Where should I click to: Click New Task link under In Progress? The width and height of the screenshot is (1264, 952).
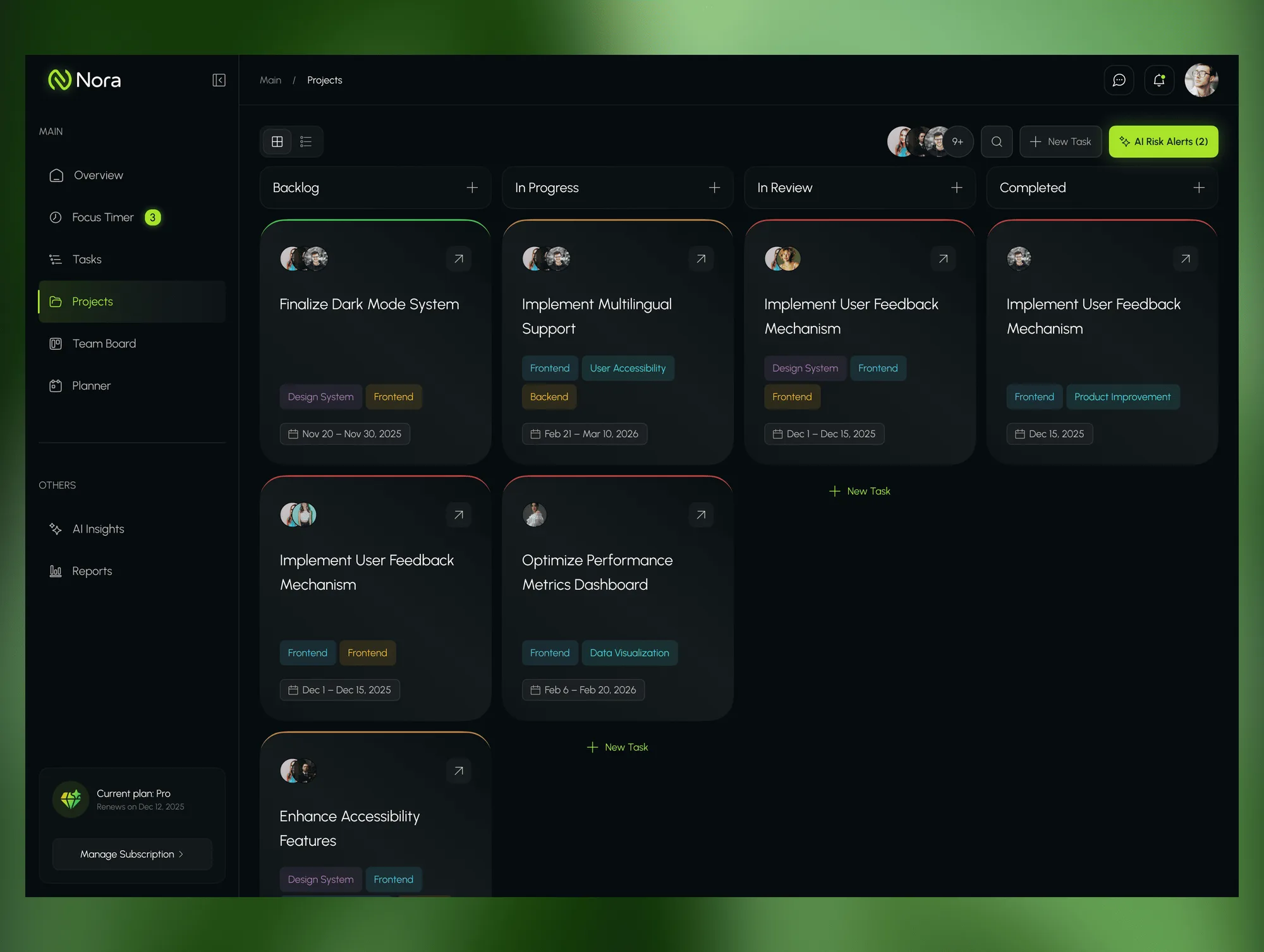(617, 747)
